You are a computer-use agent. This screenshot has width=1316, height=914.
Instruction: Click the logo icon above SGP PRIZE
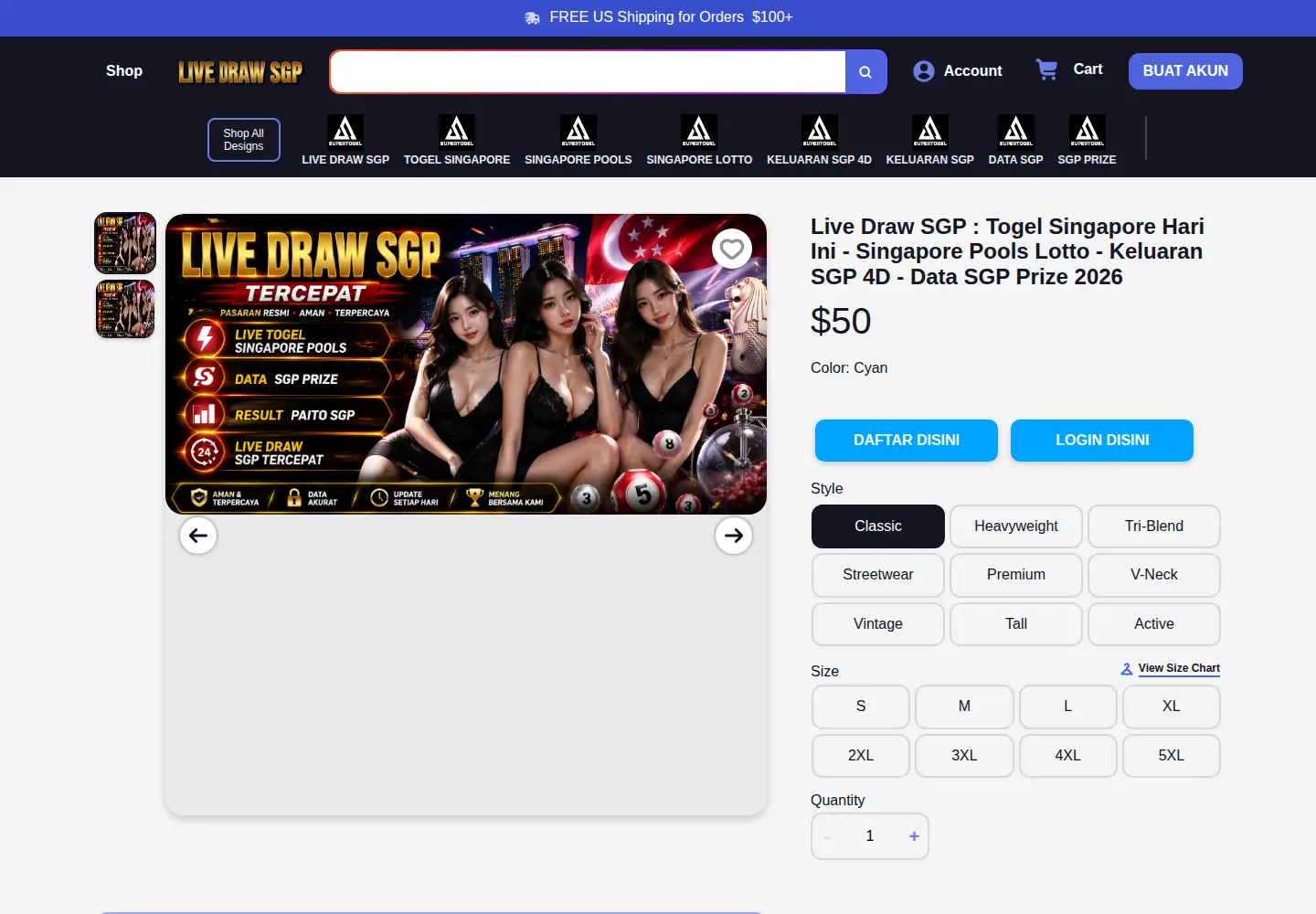(x=1088, y=132)
